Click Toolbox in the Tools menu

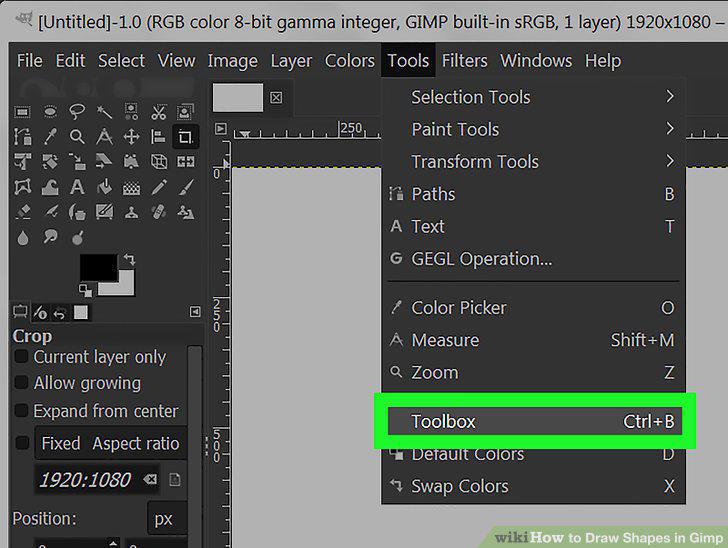click(x=534, y=421)
